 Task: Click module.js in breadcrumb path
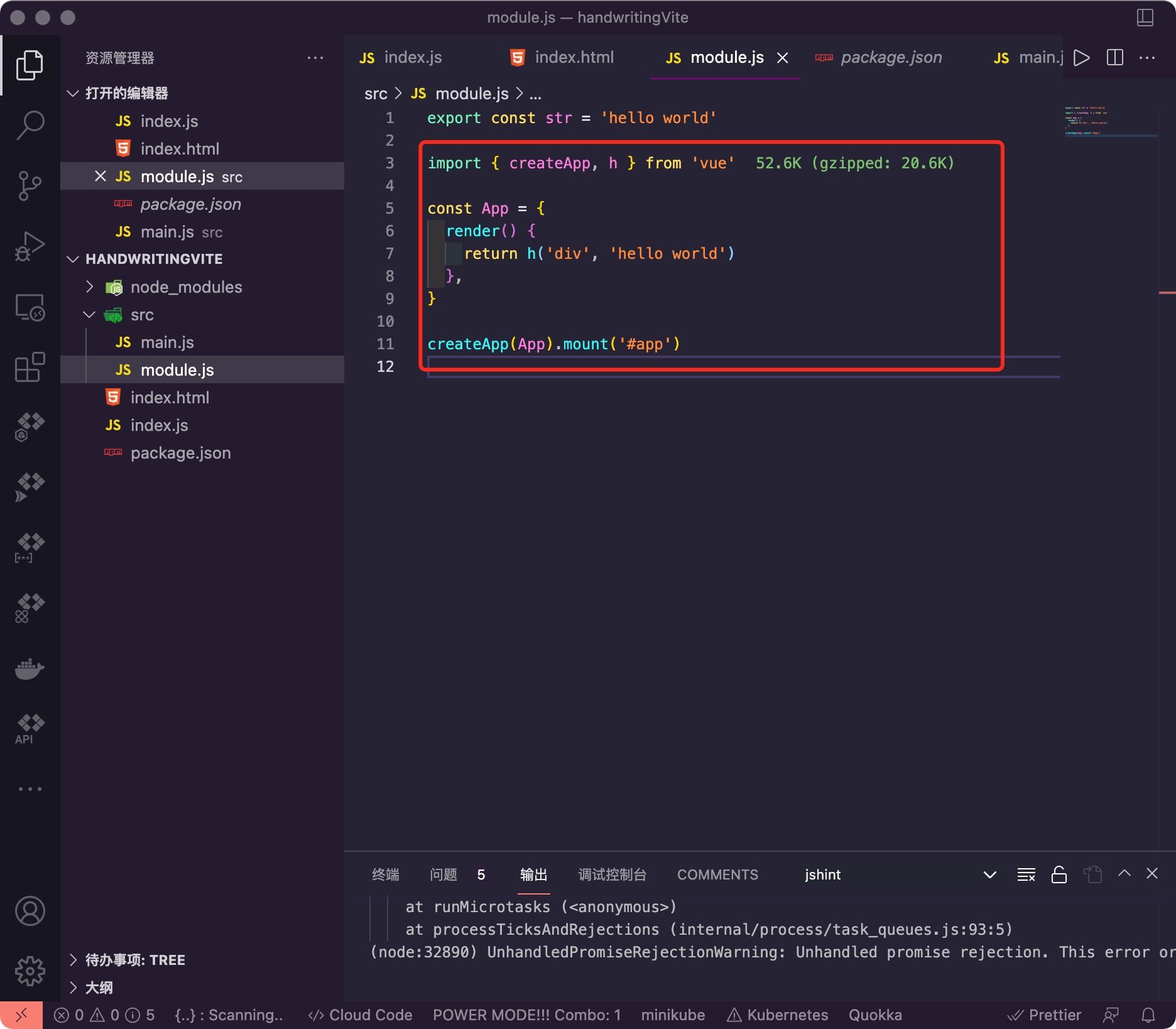472,94
